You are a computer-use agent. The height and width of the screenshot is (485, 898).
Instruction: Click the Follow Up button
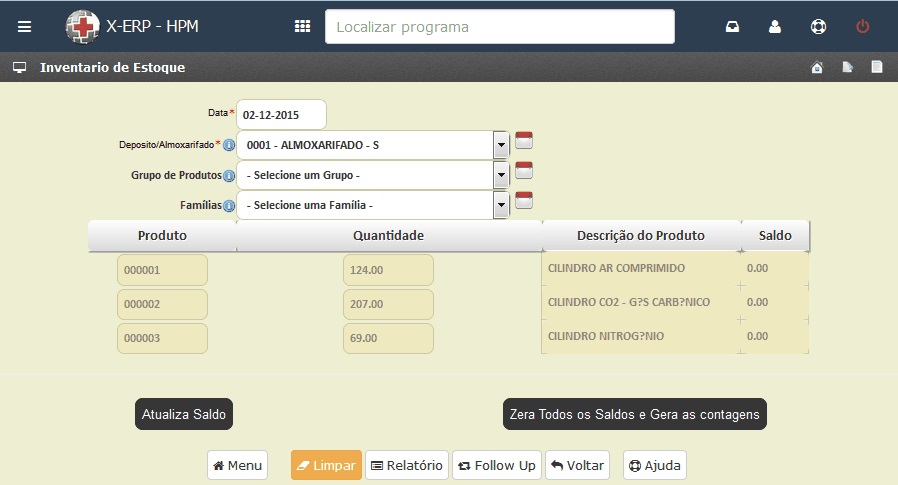(x=497, y=465)
